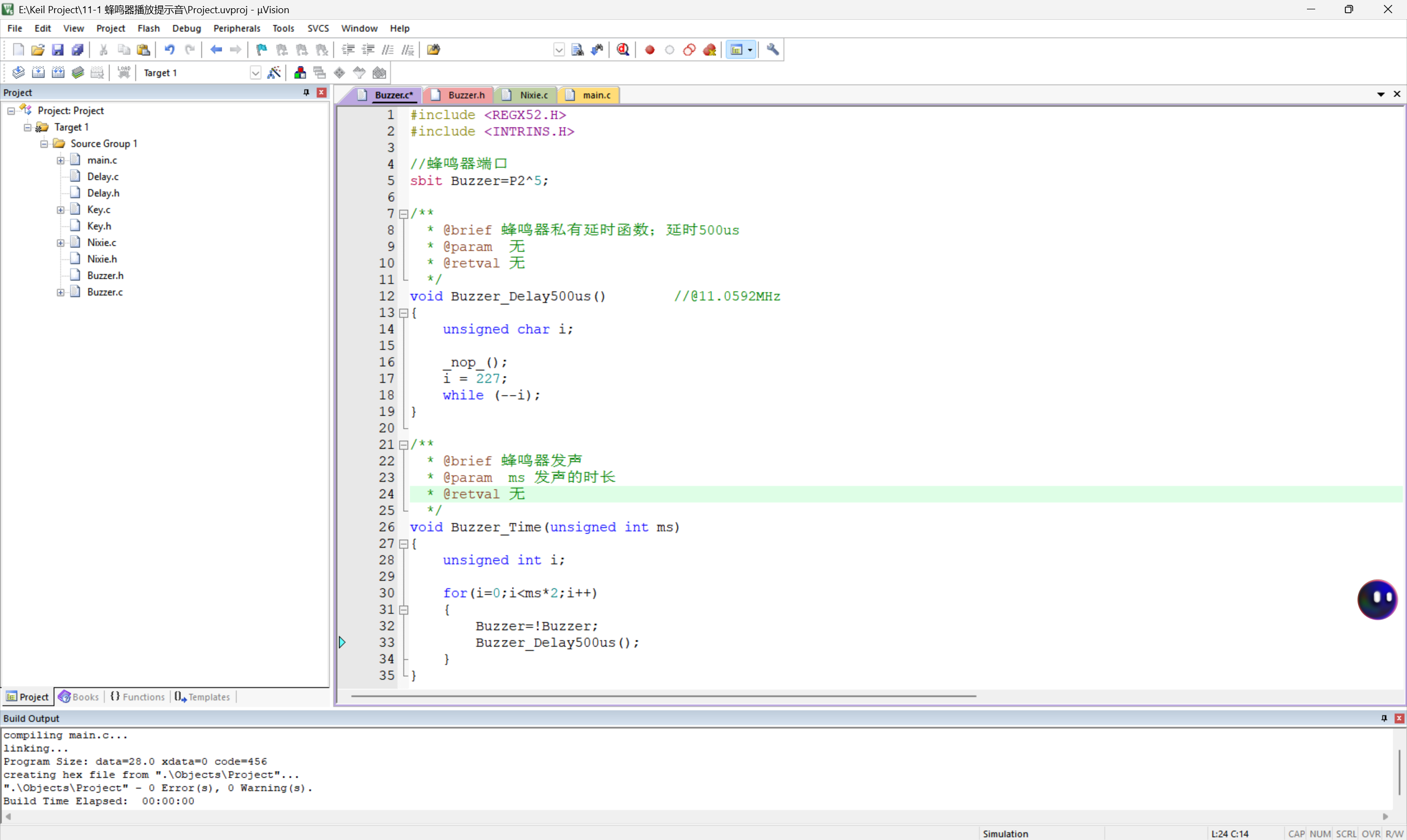Switch to the main.c editor tab
Viewport: 1407px width, 840px height.
(596, 95)
